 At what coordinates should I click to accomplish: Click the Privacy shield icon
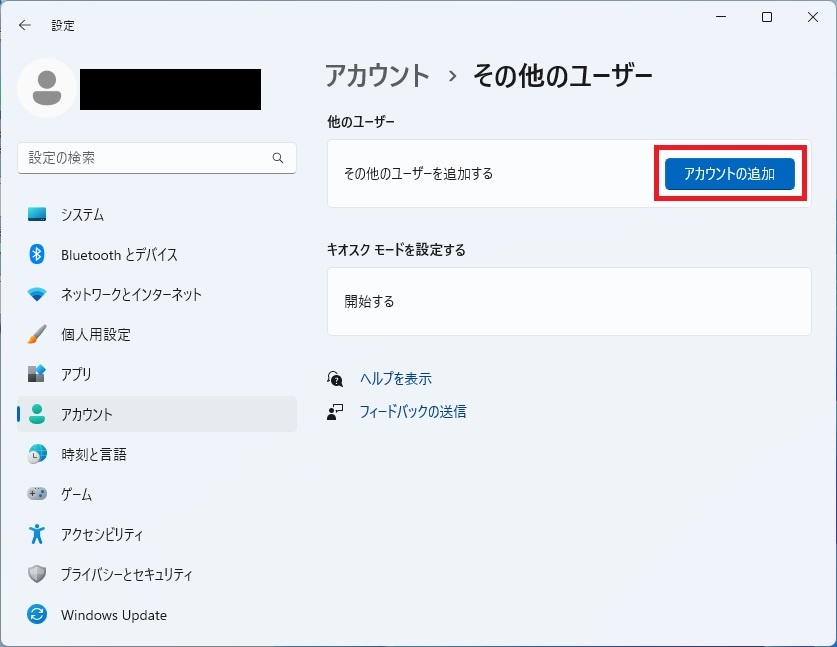(x=37, y=574)
